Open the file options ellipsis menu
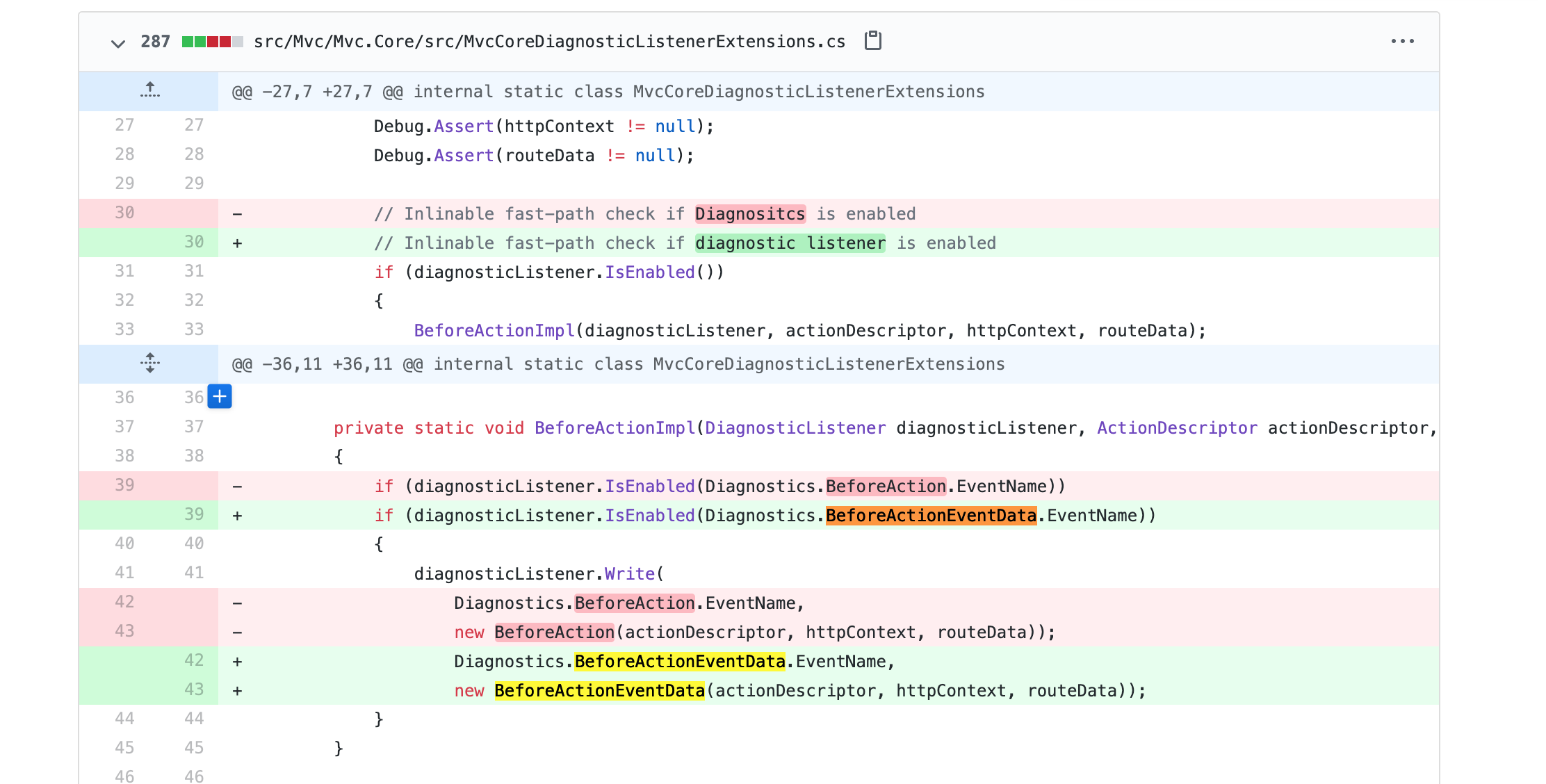The width and height of the screenshot is (1546, 784). pos(1402,42)
